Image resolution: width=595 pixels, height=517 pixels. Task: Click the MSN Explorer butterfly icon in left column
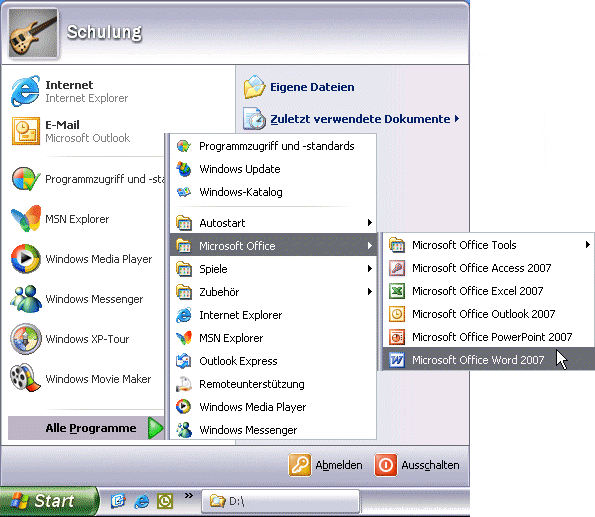[25, 219]
